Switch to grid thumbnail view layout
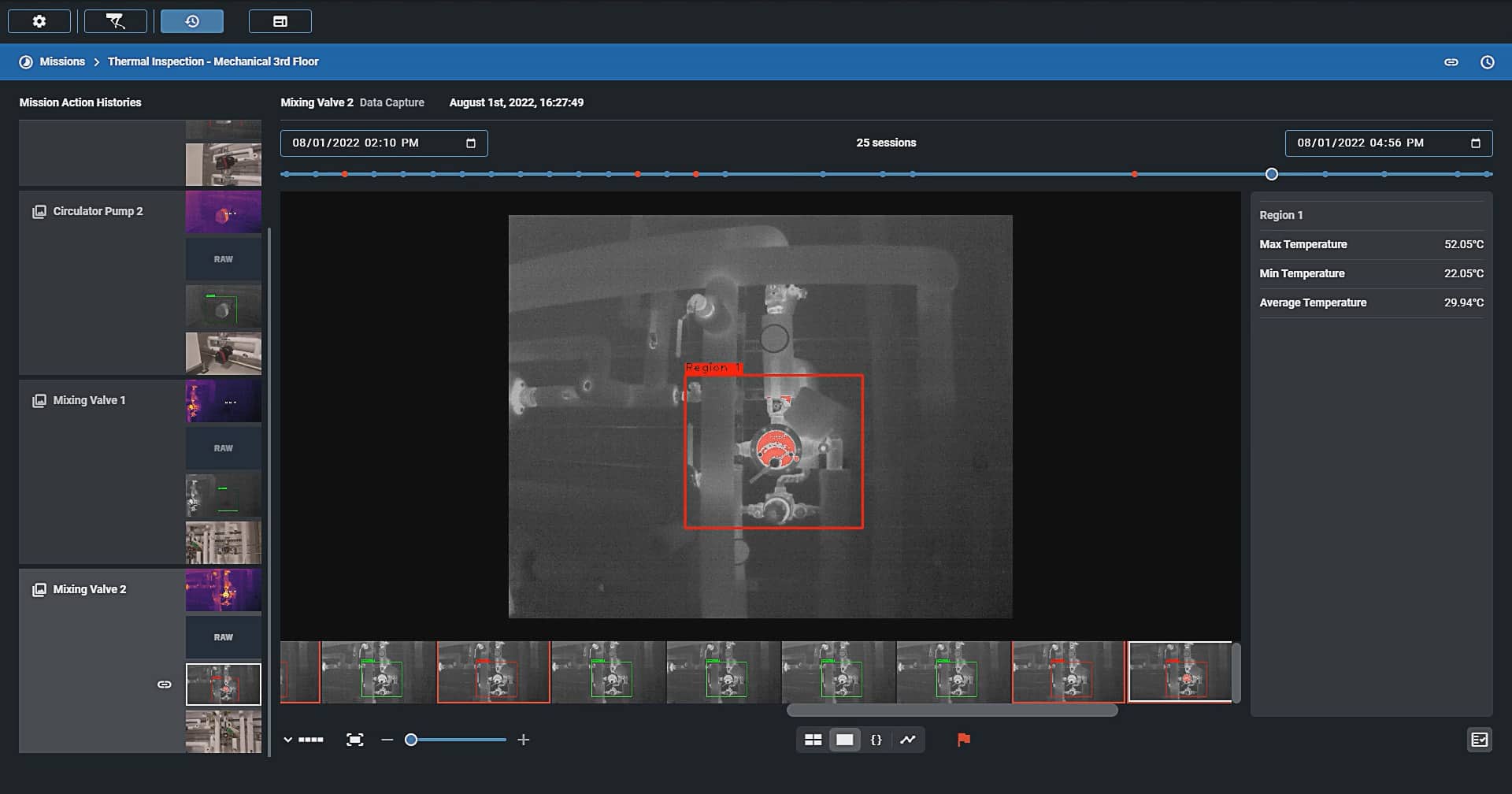The height and width of the screenshot is (794, 1512). pos(813,739)
